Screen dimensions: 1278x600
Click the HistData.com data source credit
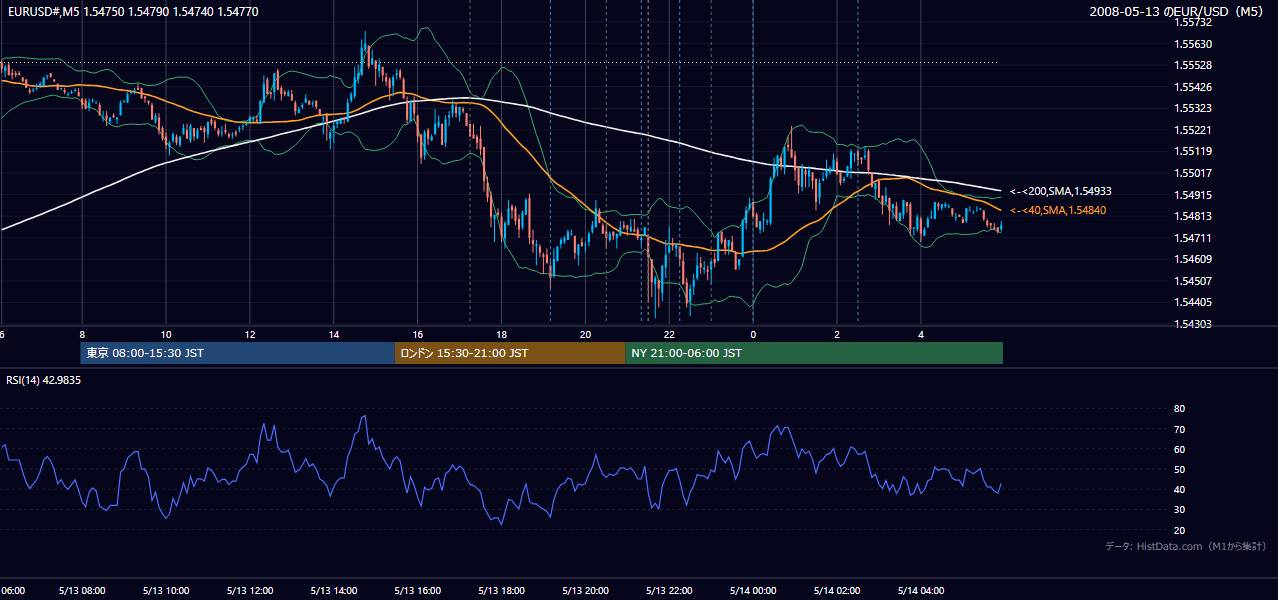pos(1187,546)
